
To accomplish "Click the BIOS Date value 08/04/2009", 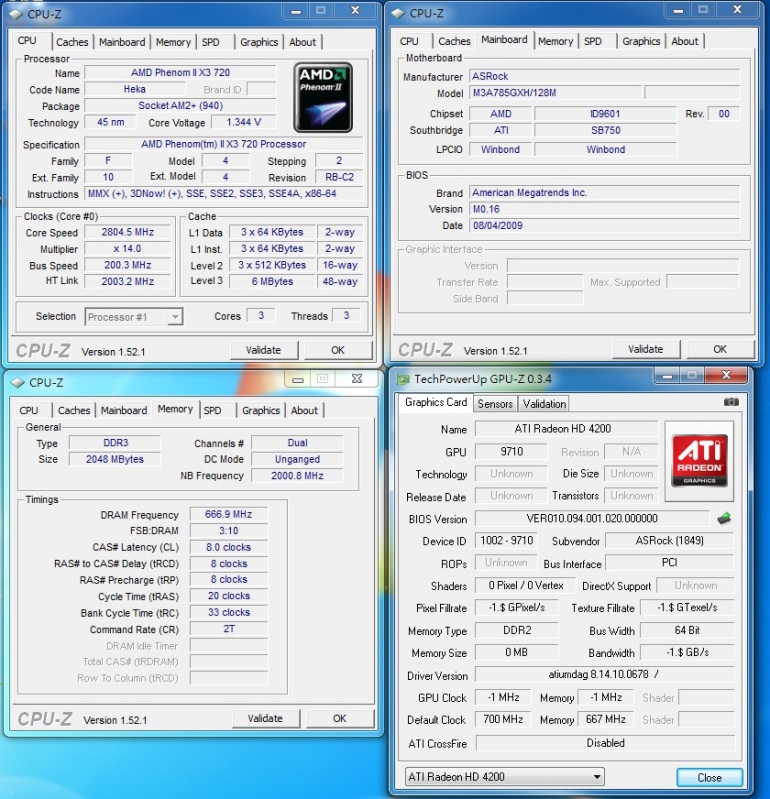I will 604,226.
